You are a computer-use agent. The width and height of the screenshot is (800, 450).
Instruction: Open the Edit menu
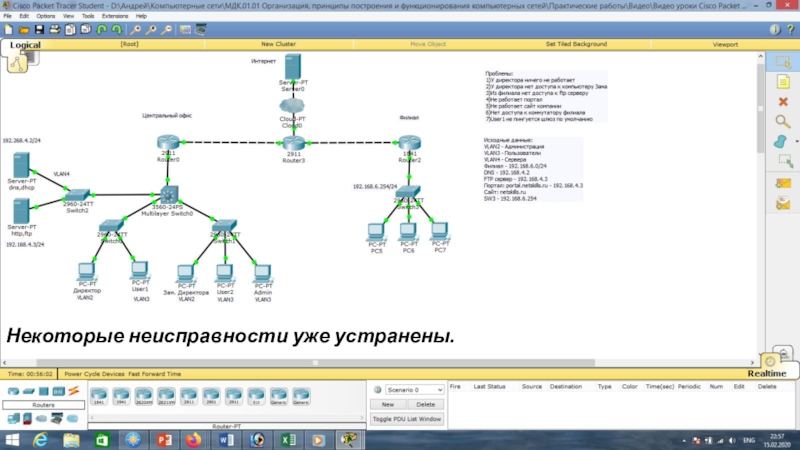coord(24,16)
